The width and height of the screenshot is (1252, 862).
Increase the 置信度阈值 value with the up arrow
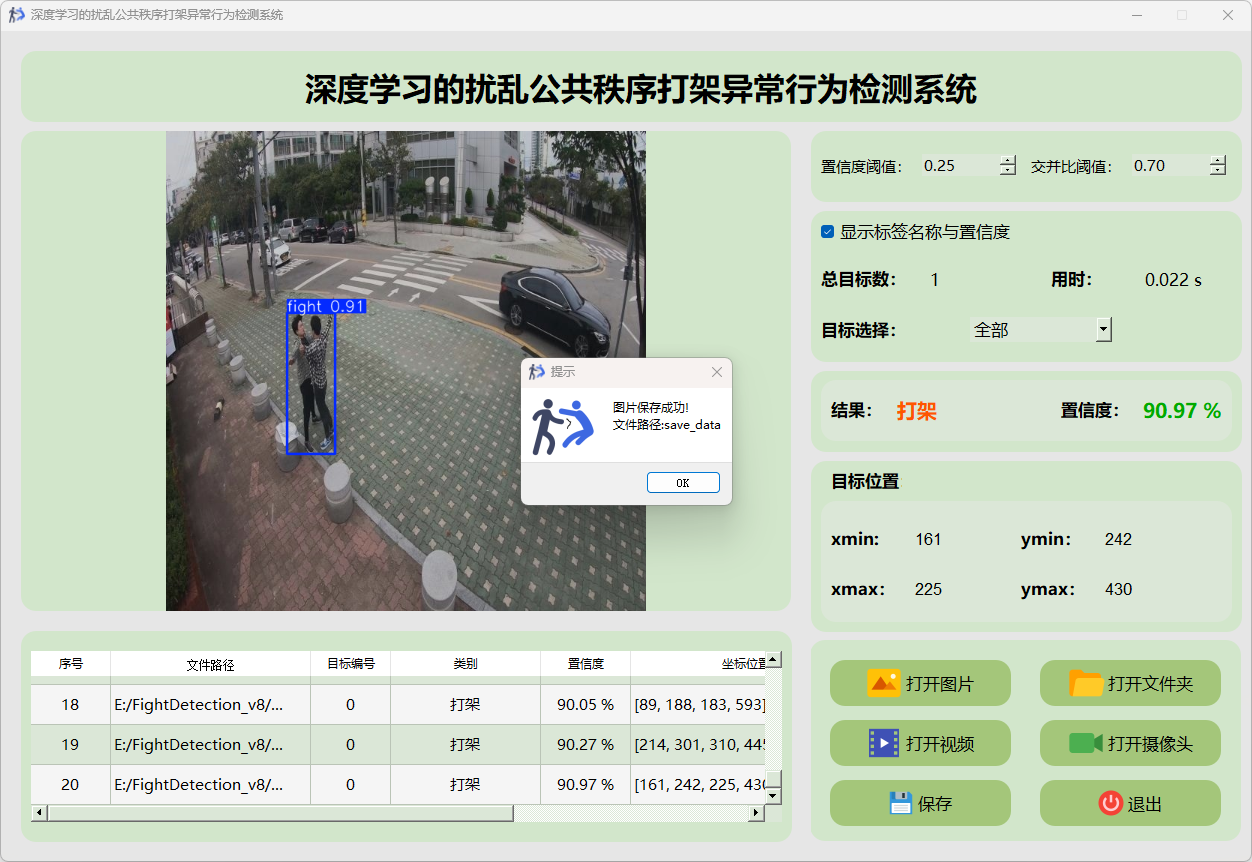pos(1007,161)
